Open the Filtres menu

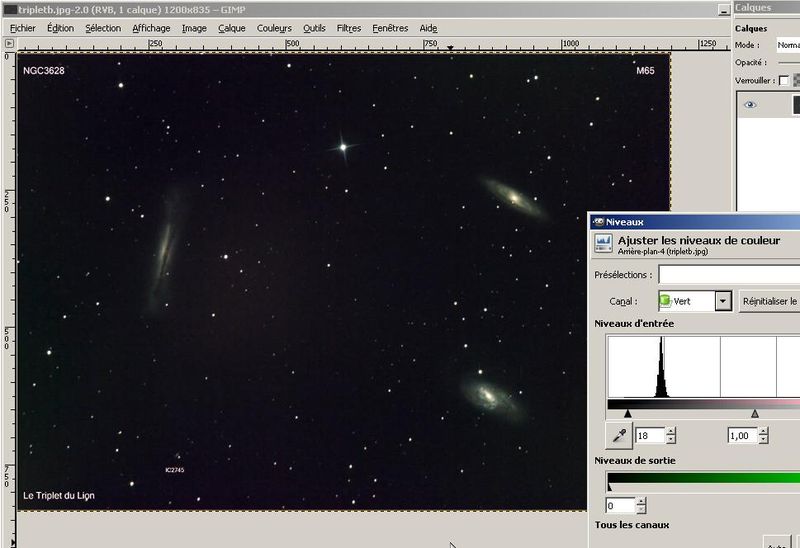(x=349, y=28)
